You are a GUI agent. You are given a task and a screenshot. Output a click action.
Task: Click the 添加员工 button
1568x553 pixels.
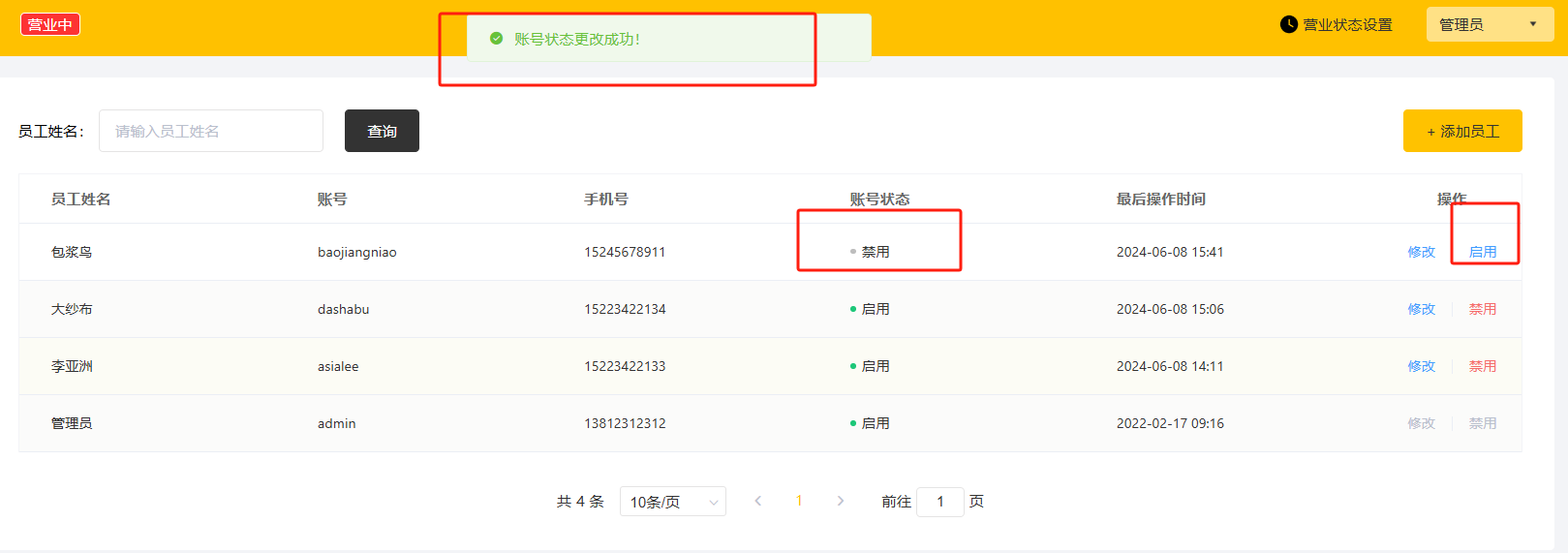[x=1461, y=131]
